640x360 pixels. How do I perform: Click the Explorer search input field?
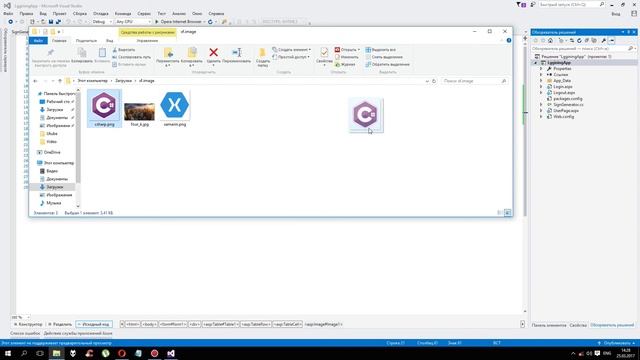pyautogui.click(x=474, y=81)
